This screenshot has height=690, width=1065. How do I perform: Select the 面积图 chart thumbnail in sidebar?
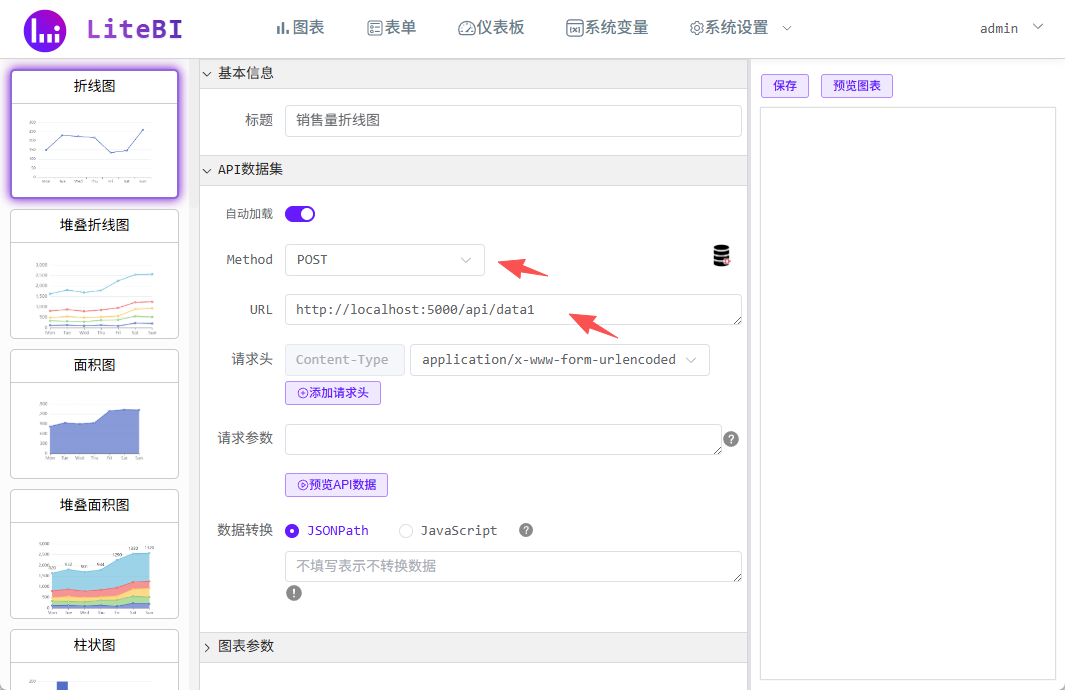pyautogui.click(x=93, y=414)
